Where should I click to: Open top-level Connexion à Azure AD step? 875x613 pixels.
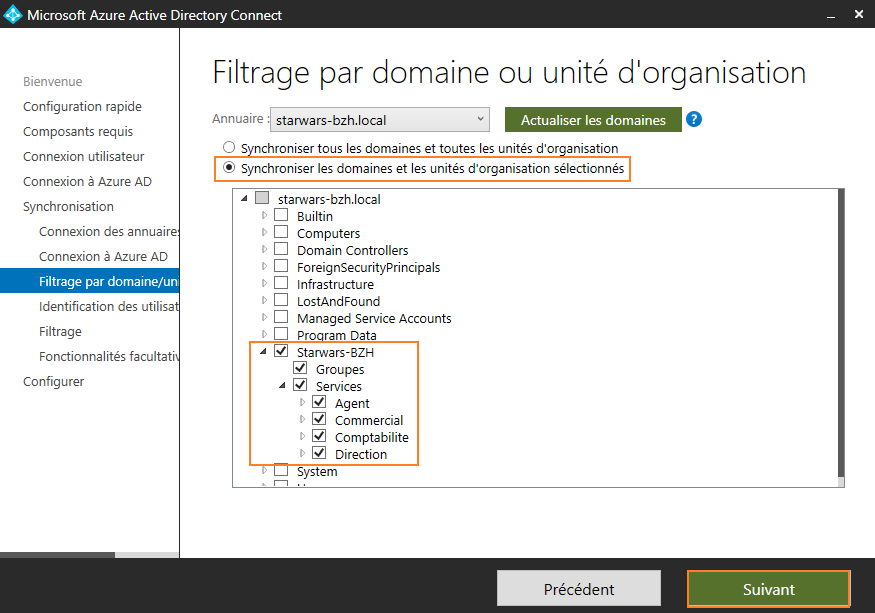(x=87, y=181)
